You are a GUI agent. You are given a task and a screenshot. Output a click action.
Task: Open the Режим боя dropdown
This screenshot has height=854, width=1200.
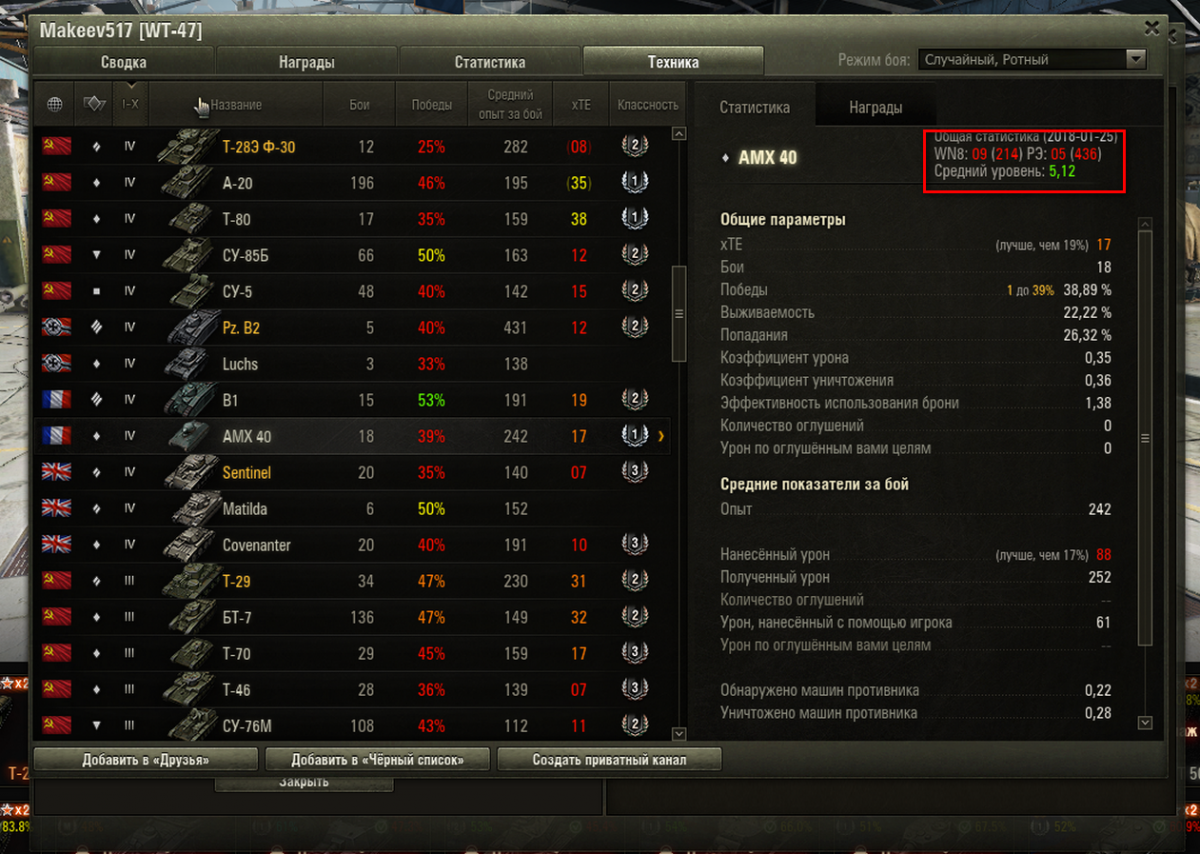tap(1031, 60)
